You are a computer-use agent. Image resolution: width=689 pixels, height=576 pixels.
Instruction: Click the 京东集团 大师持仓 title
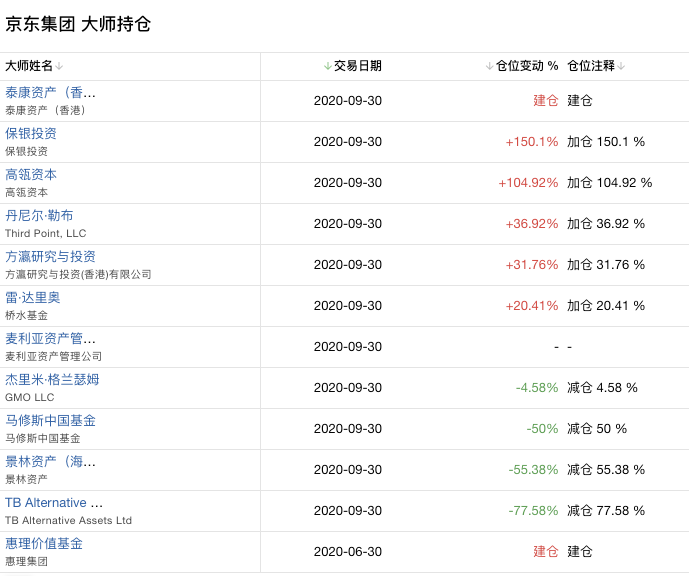(78, 24)
